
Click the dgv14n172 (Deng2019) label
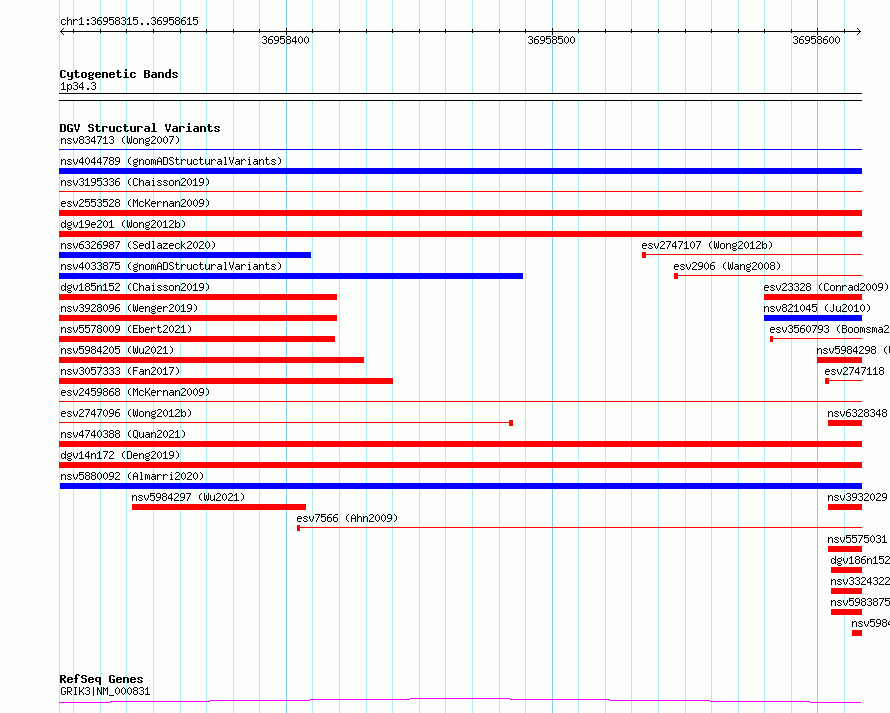pos(120,455)
